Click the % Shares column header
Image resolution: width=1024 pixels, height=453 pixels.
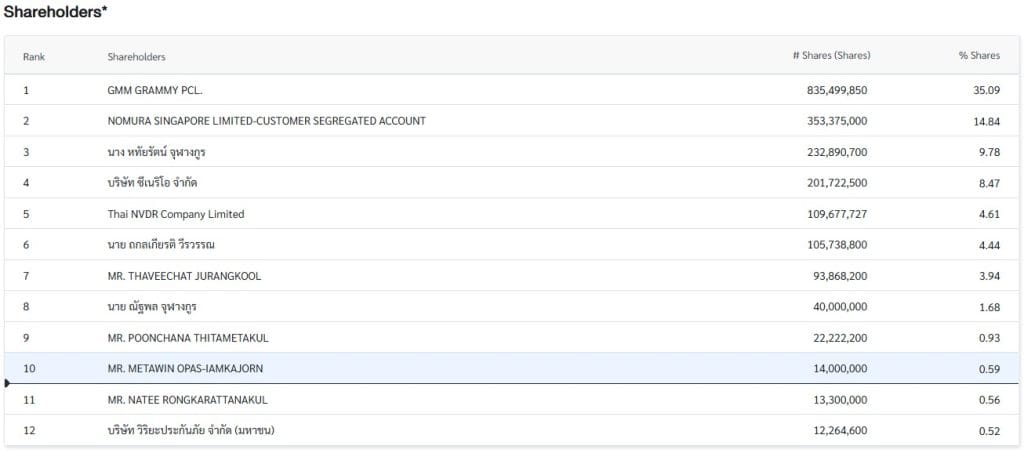pyautogui.click(x=979, y=56)
